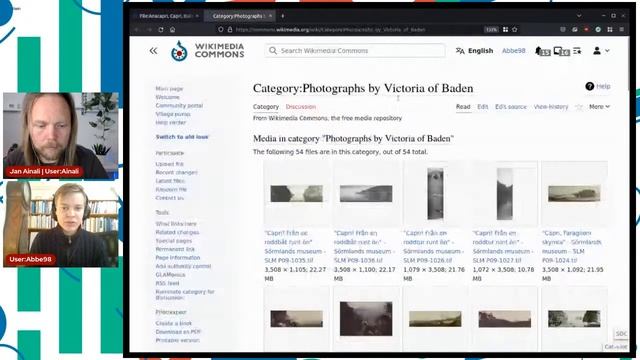
Task: Go to browser home icon
Action: 173,29
